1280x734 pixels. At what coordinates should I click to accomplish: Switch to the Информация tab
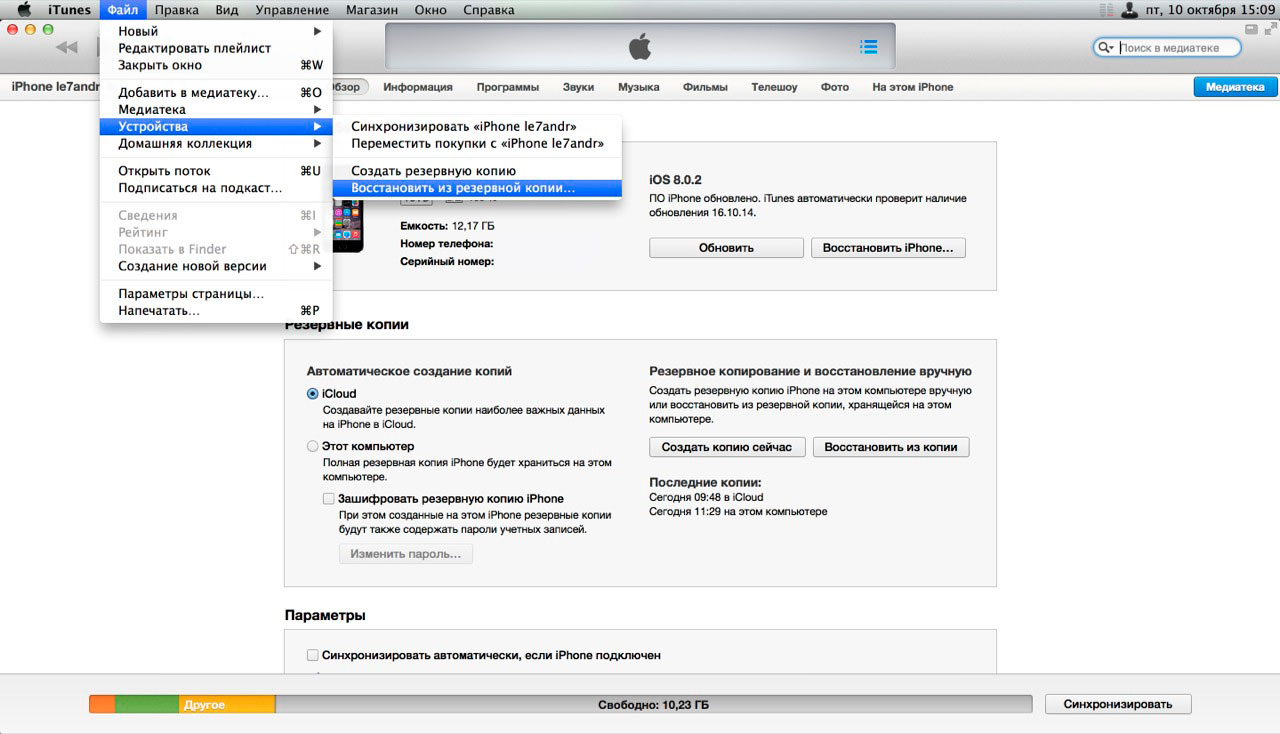coord(418,87)
